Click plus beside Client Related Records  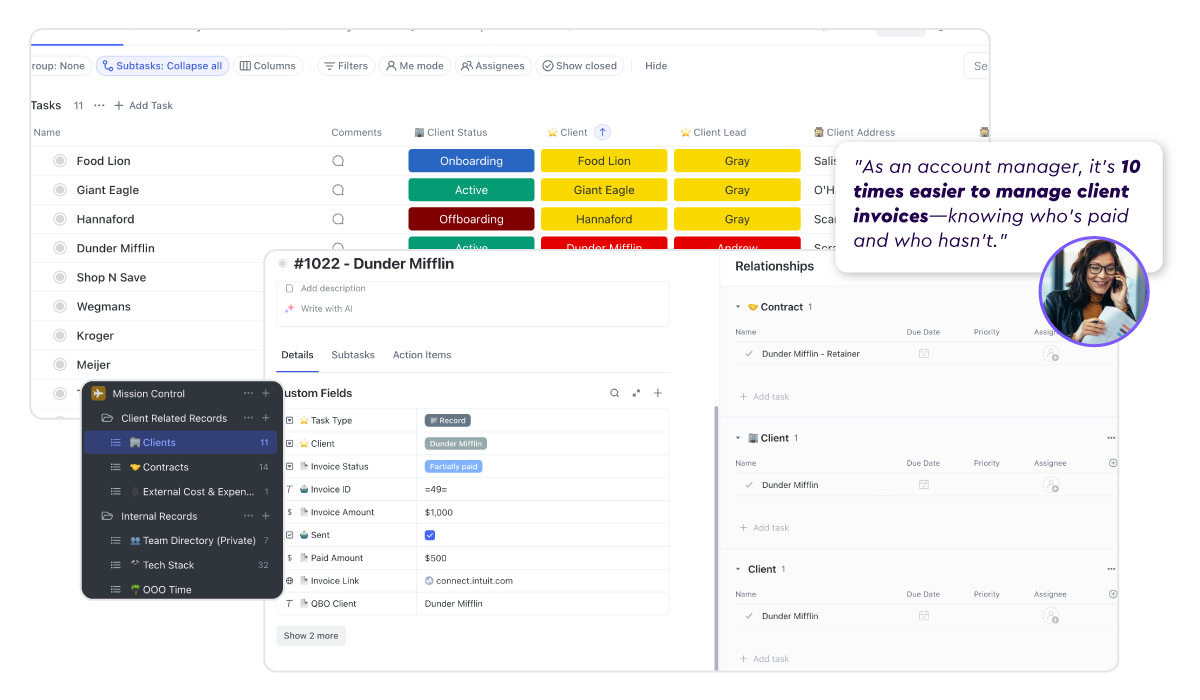(x=266, y=418)
